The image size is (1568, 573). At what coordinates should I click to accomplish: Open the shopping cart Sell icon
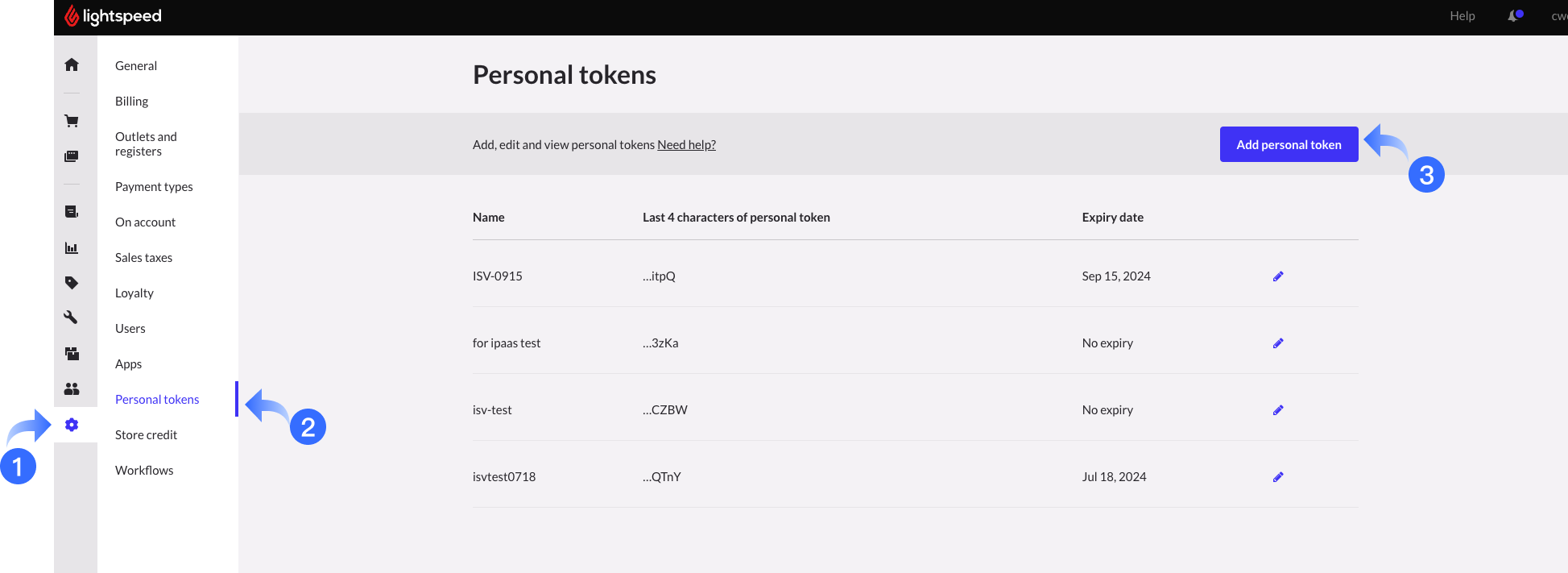tap(72, 121)
